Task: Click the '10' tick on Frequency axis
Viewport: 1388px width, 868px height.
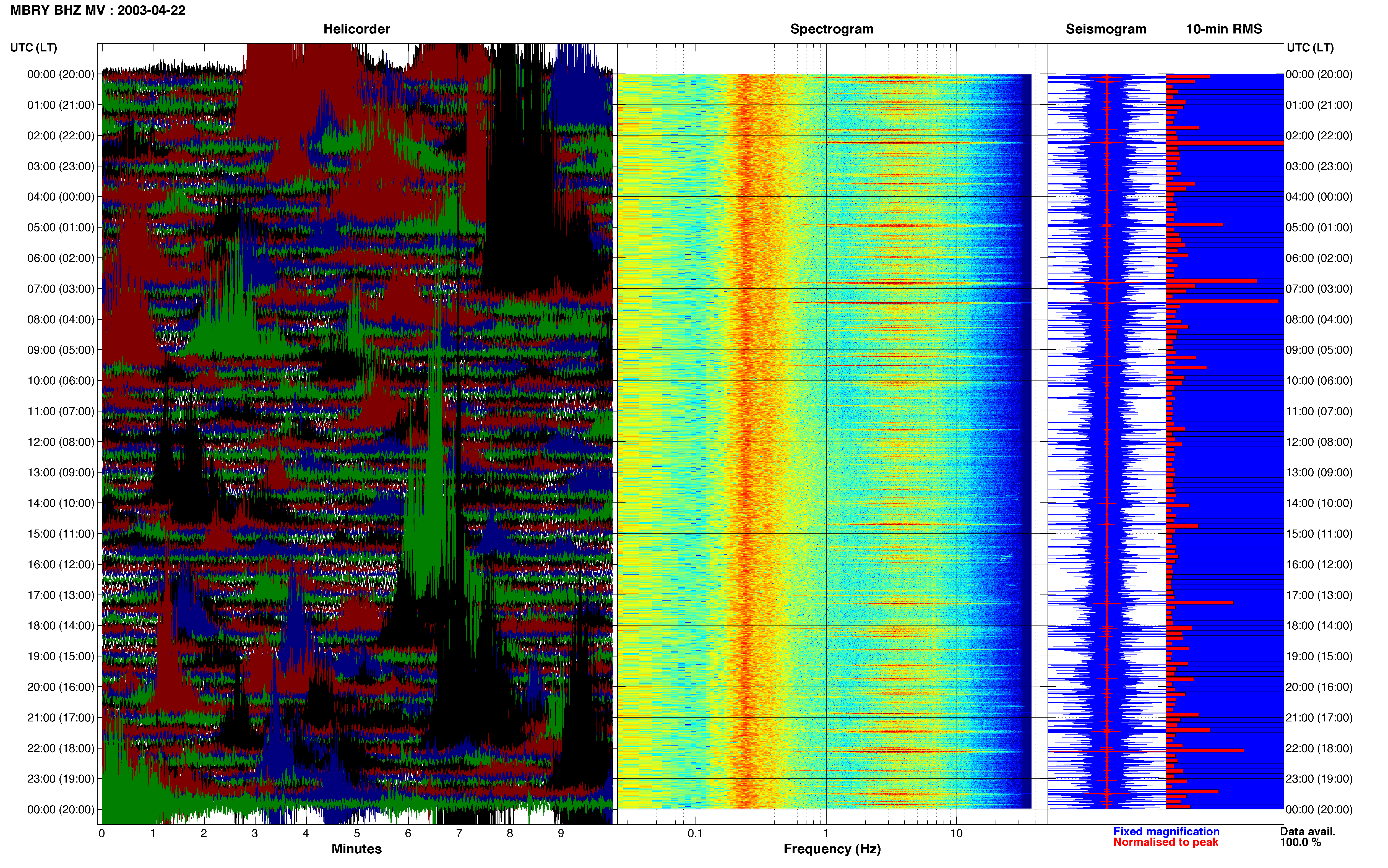Action: tap(956, 833)
